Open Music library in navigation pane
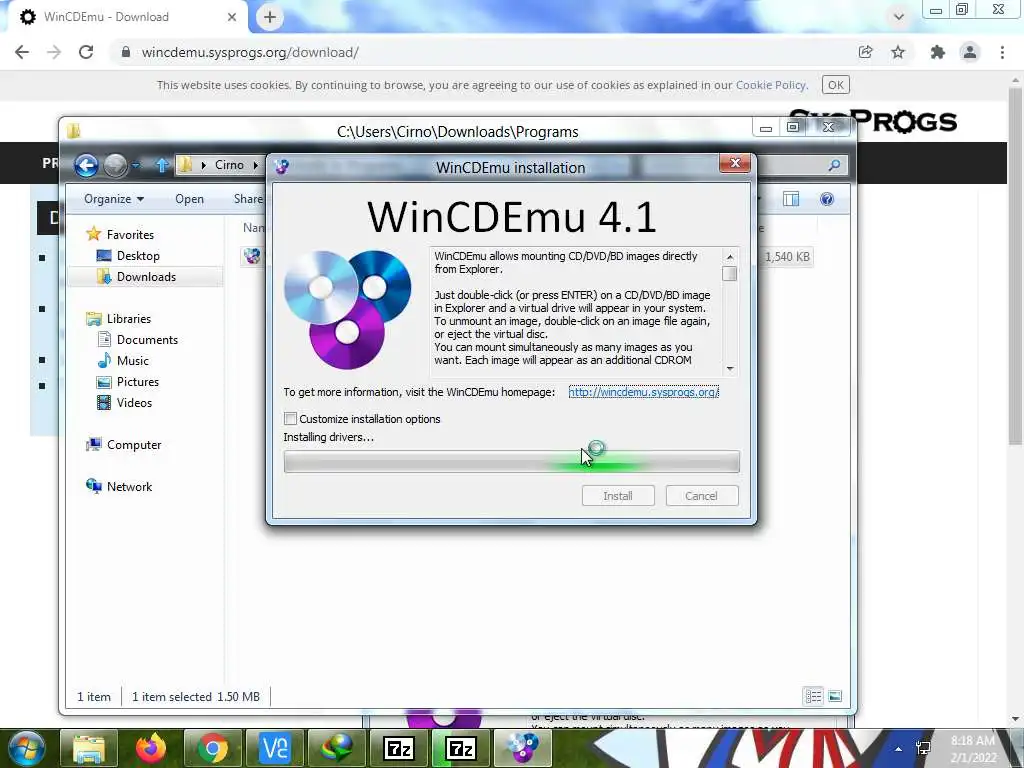Screen dimensions: 1024x768 [x=133, y=360]
